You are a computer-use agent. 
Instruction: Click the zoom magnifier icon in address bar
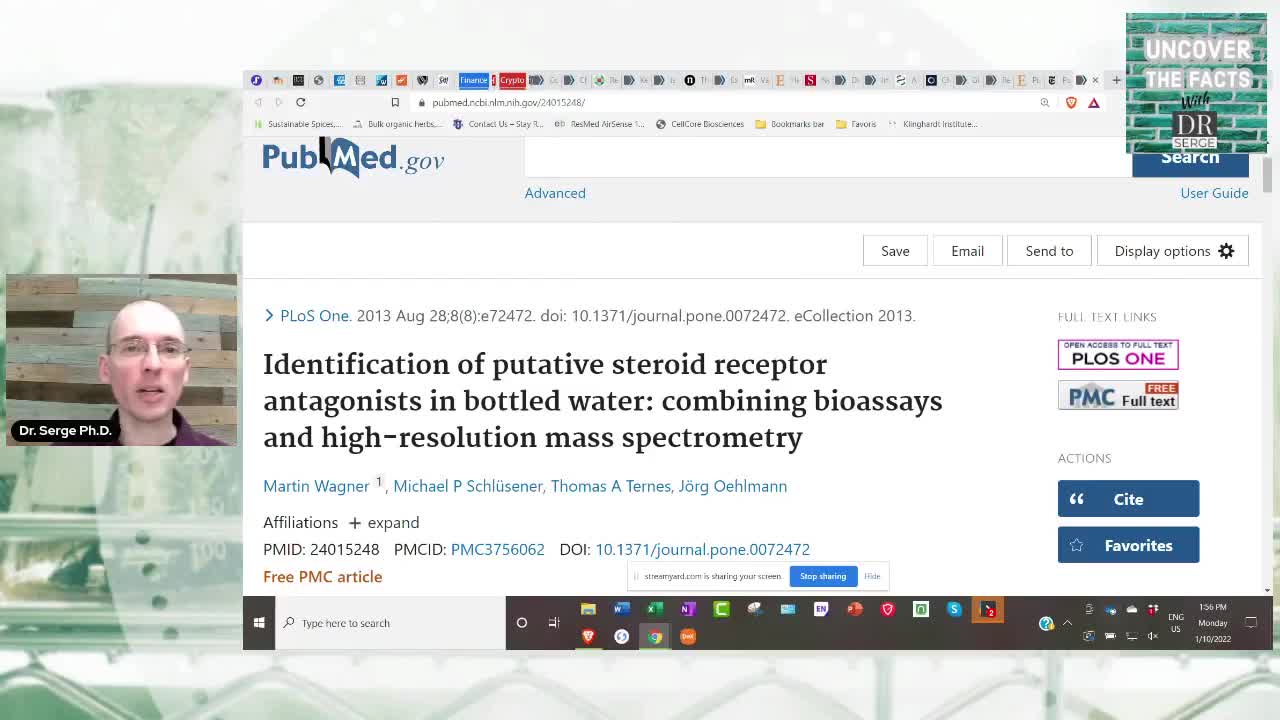click(1045, 102)
